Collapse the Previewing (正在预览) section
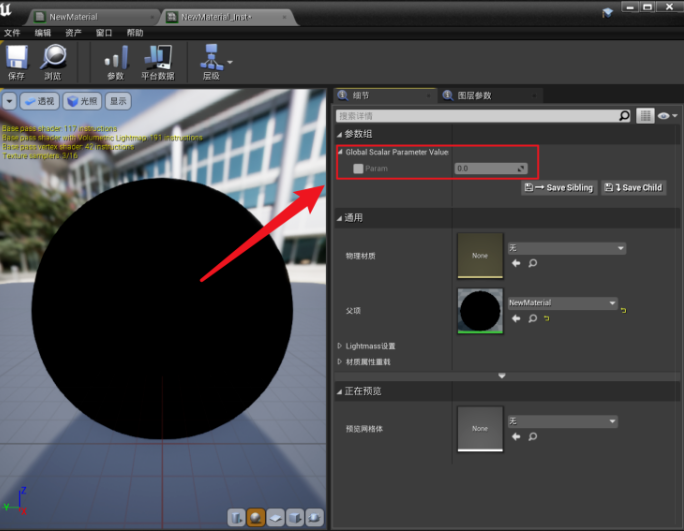This screenshot has height=531, width=684. coord(339,391)
